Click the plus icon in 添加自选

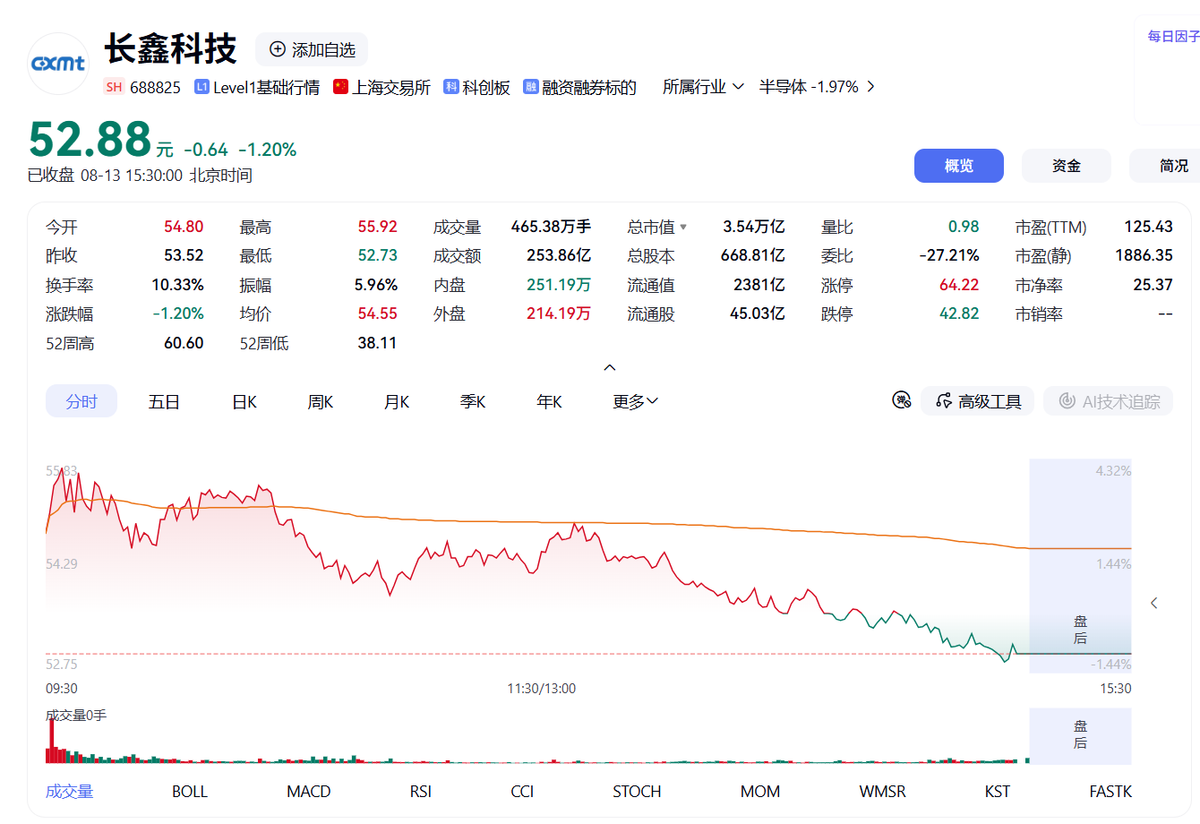coord(276,49)
